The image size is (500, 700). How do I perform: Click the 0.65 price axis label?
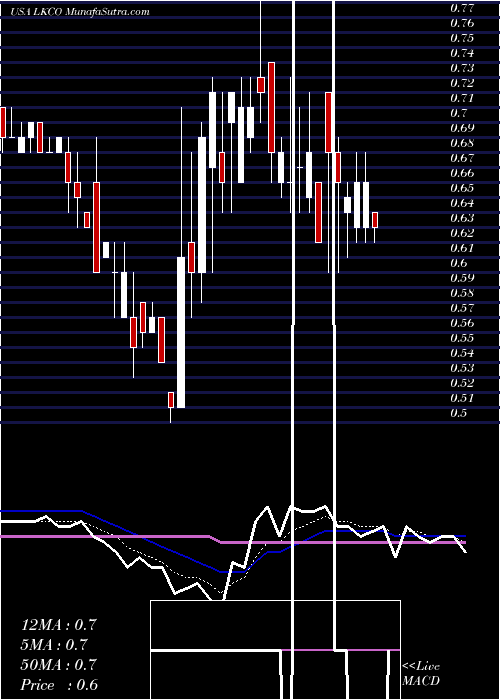pyautogui.click(x=461, y=188)
